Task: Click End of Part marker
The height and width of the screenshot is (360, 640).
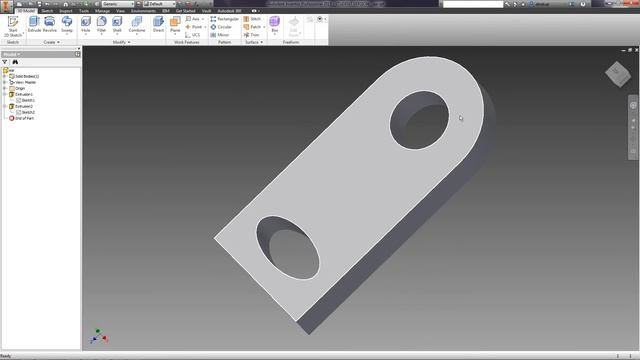Action: [x=22, y=118]
